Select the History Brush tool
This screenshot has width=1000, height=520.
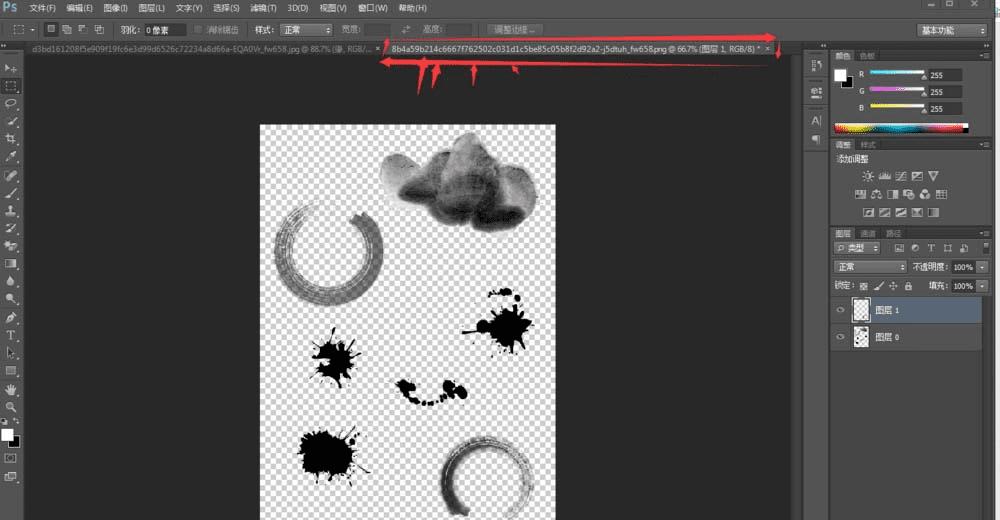pos(11,228)
